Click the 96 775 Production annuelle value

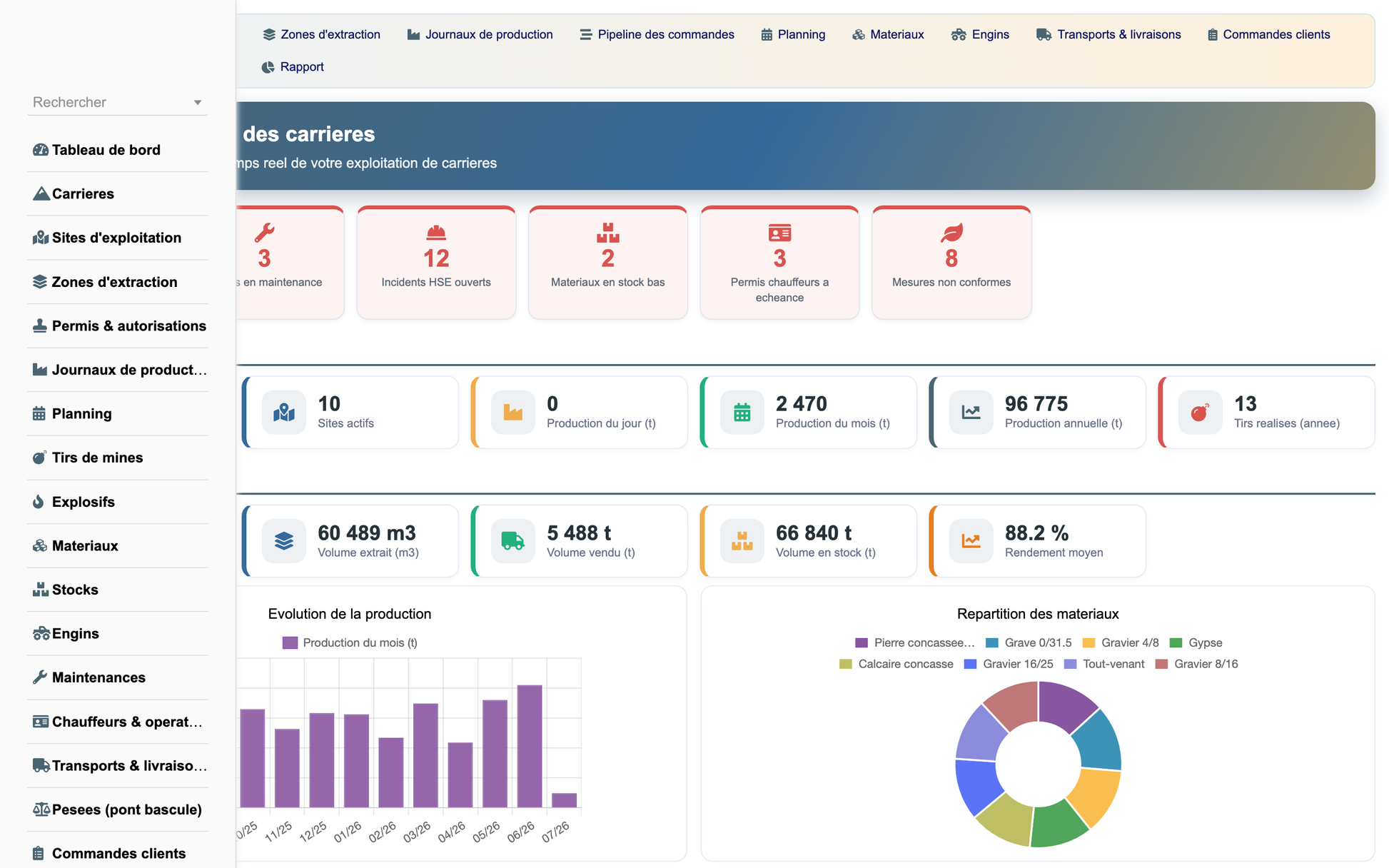coord(1036,404)
